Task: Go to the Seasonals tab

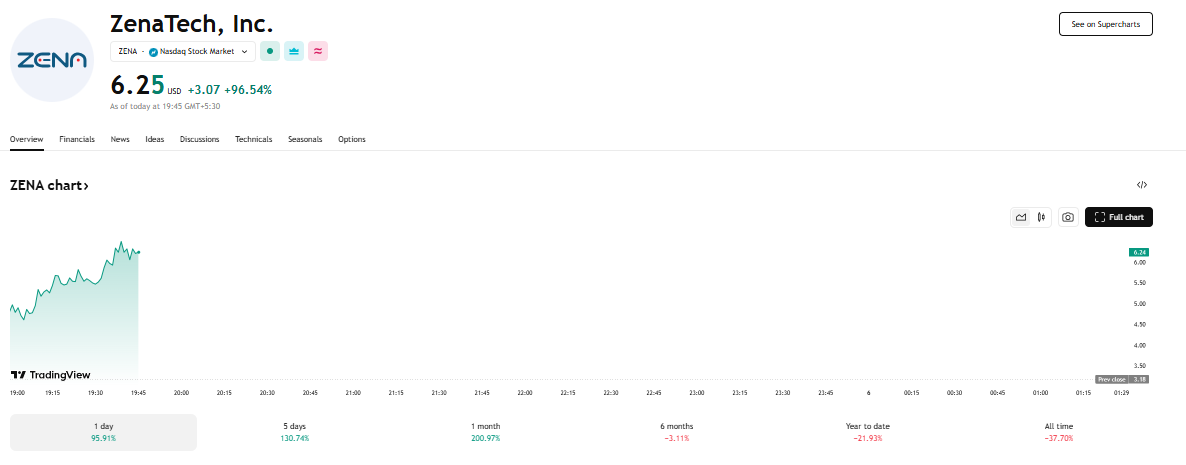Action: [x=305, y=139]
